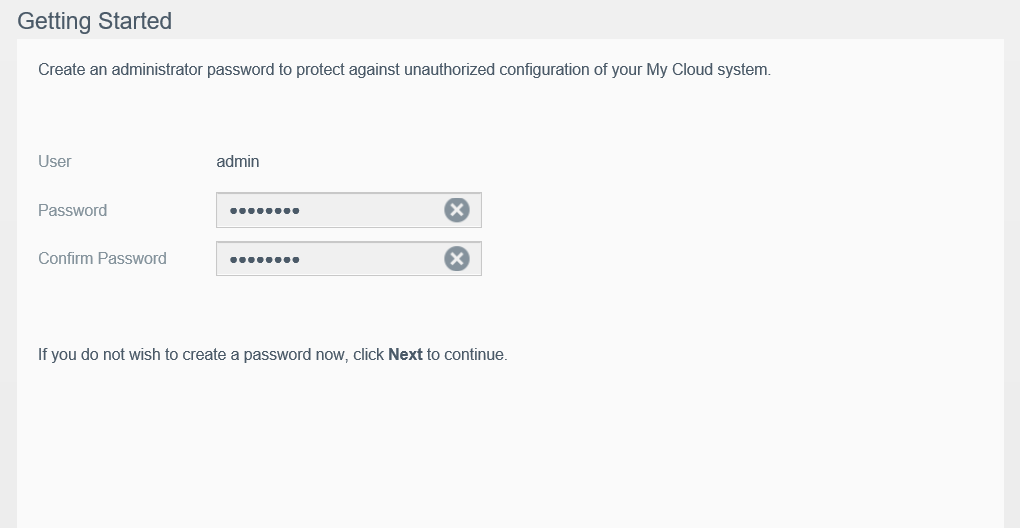Click the Password field label

tap(72, 210)
